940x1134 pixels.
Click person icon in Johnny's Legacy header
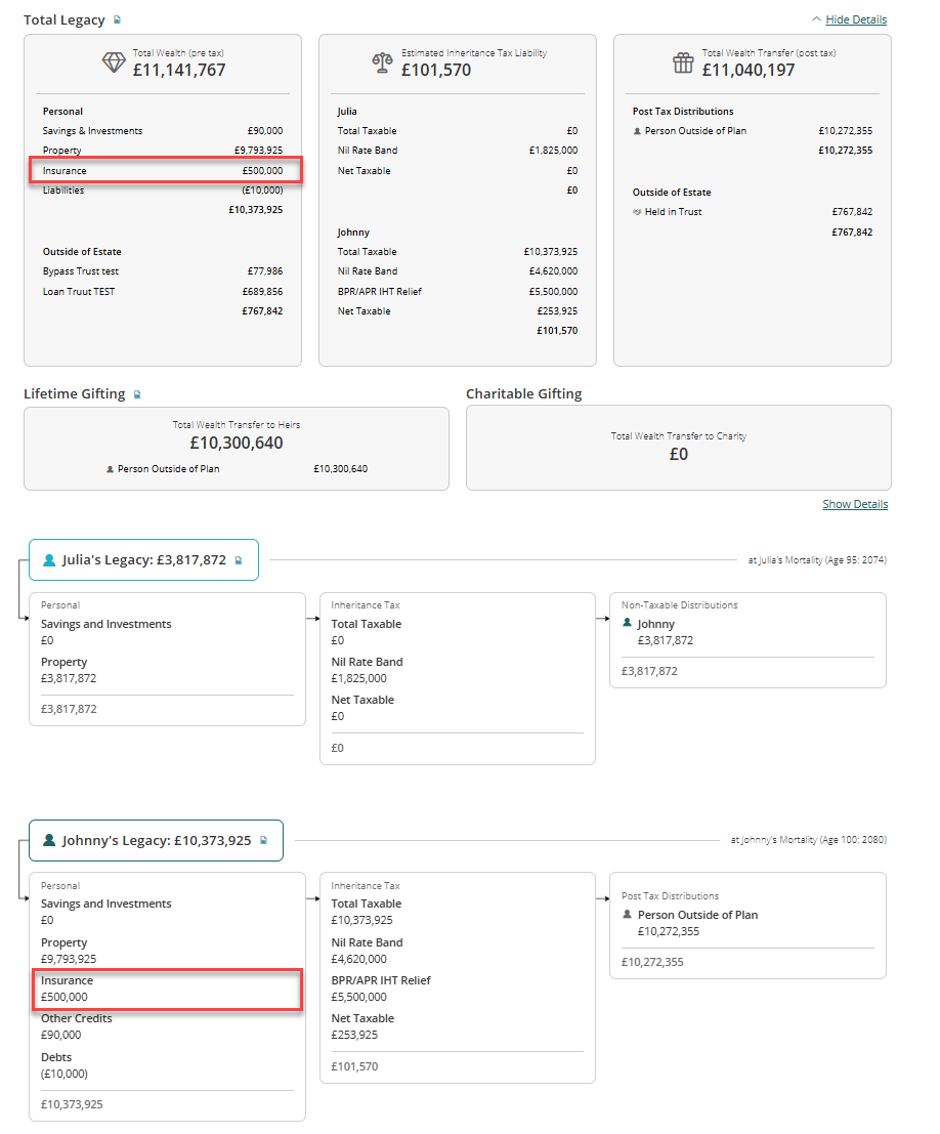(x=49, y=840)
